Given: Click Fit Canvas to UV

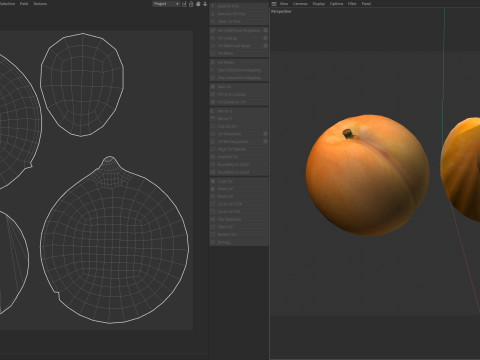Looking at the screenshot, I should (239, 102).
